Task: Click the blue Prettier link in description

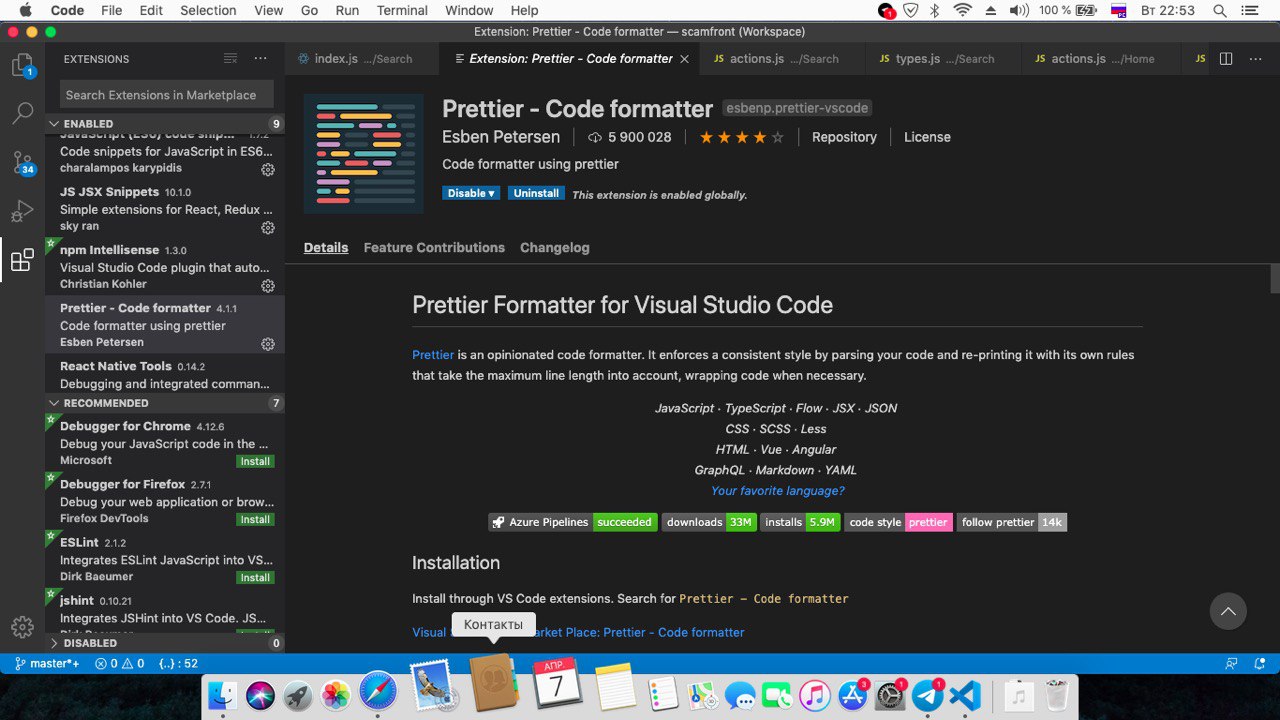Action: click(x=433, y=355)
